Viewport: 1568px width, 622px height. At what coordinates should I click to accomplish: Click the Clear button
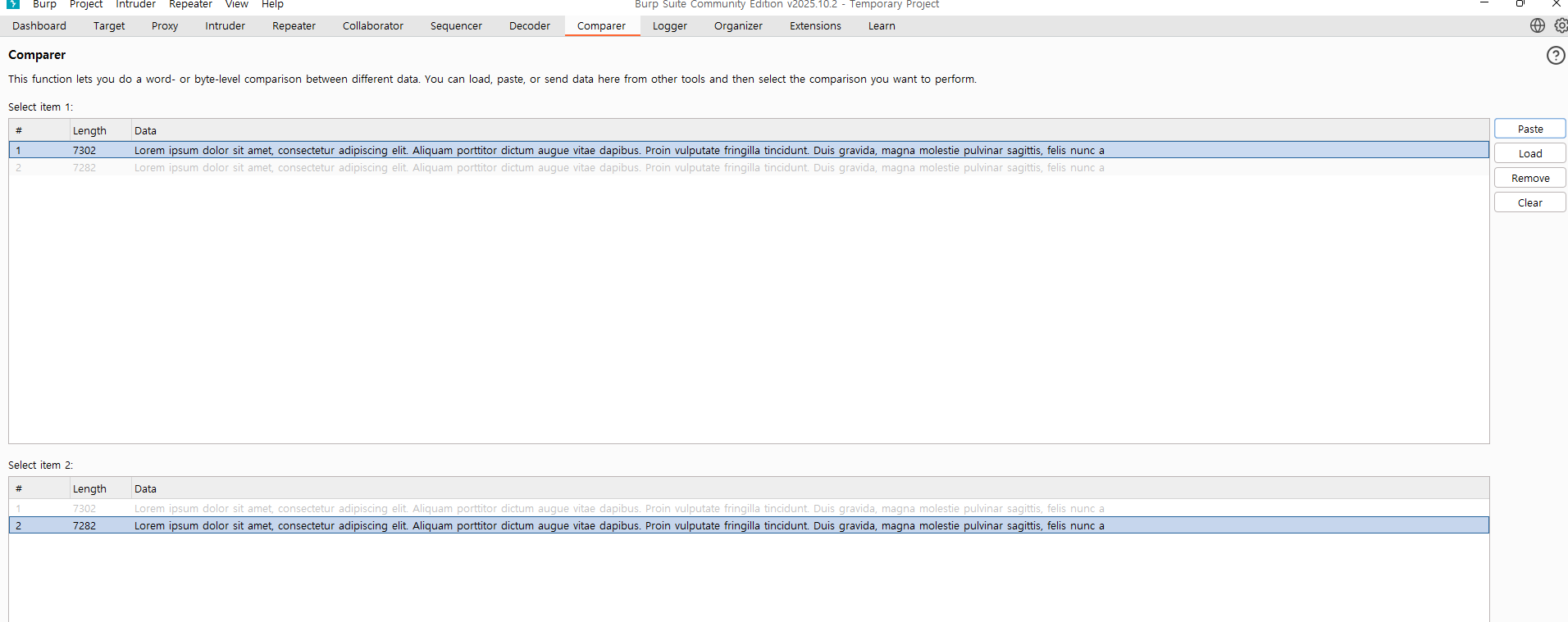click(x=1529, y=202)
